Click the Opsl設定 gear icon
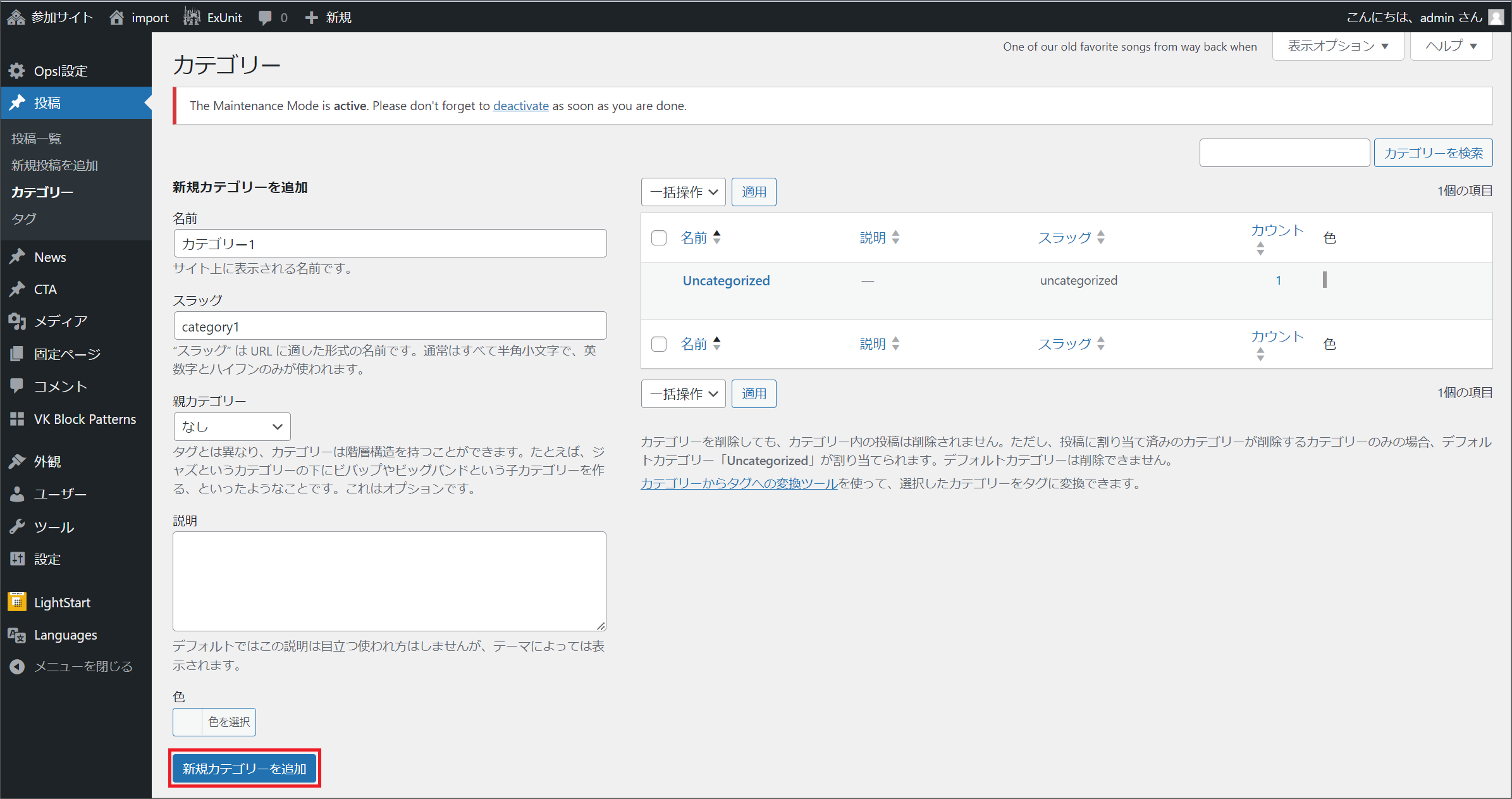The image size is (1512, 799). click(17, 71)
